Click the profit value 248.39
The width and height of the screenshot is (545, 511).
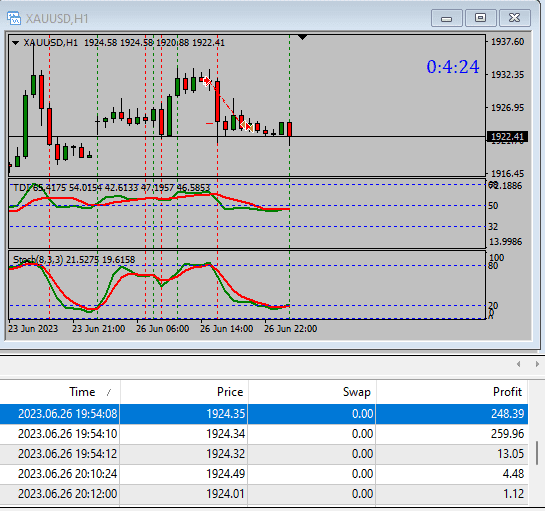(507, 414)
